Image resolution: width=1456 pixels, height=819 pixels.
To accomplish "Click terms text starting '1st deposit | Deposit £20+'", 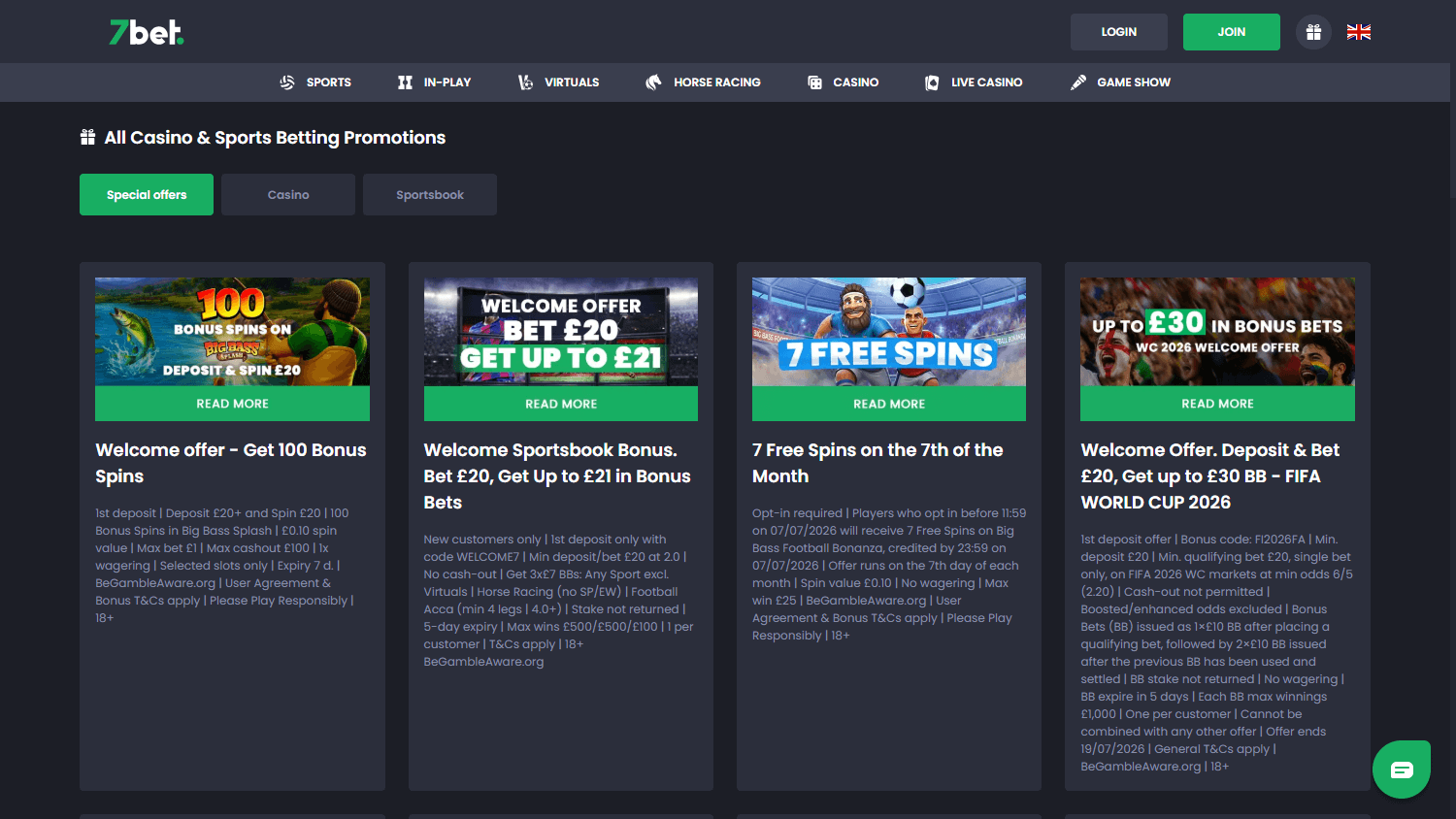I will [224, 566].
